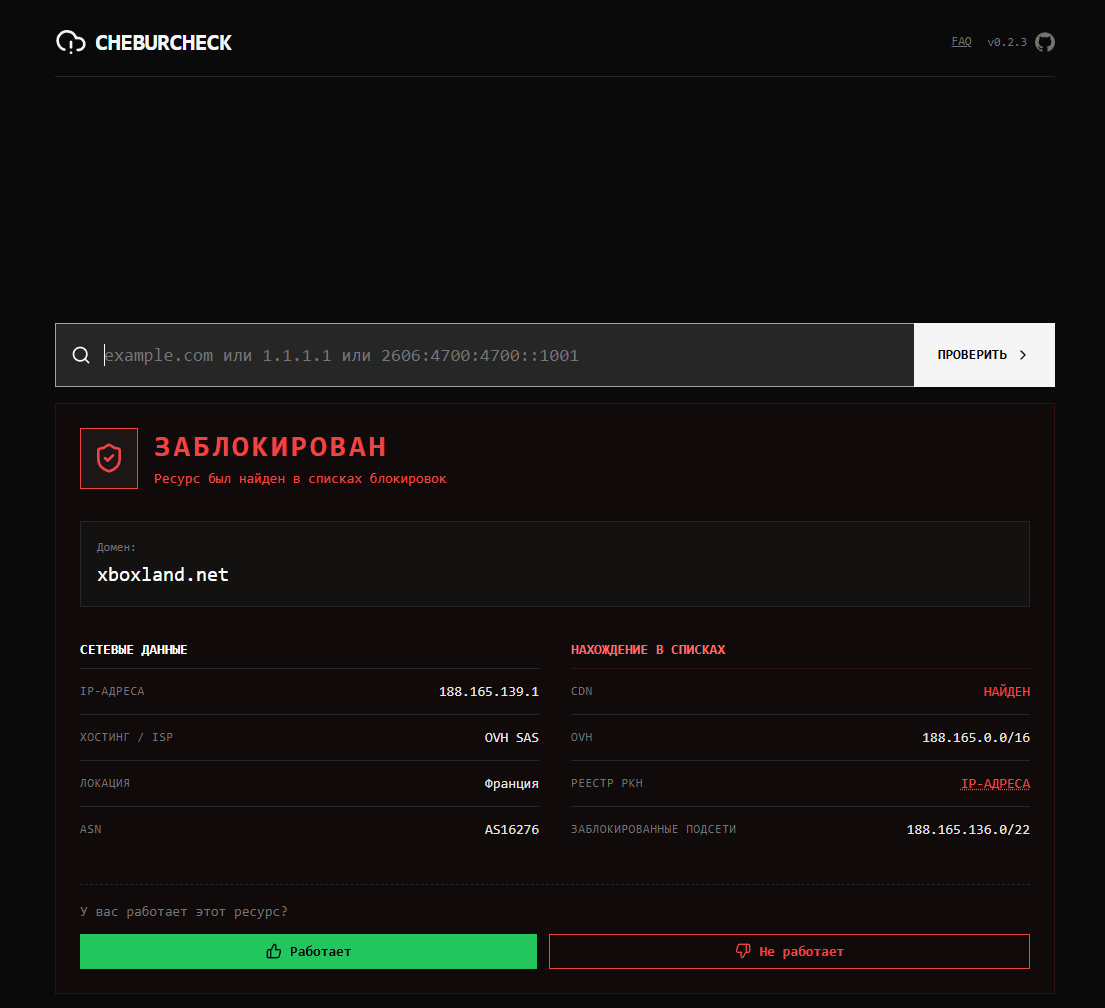Viewport: 1105px width, 1008px height.
Task: Click the CDN row label
Action: pyautogui.click(x=581, y=692)
